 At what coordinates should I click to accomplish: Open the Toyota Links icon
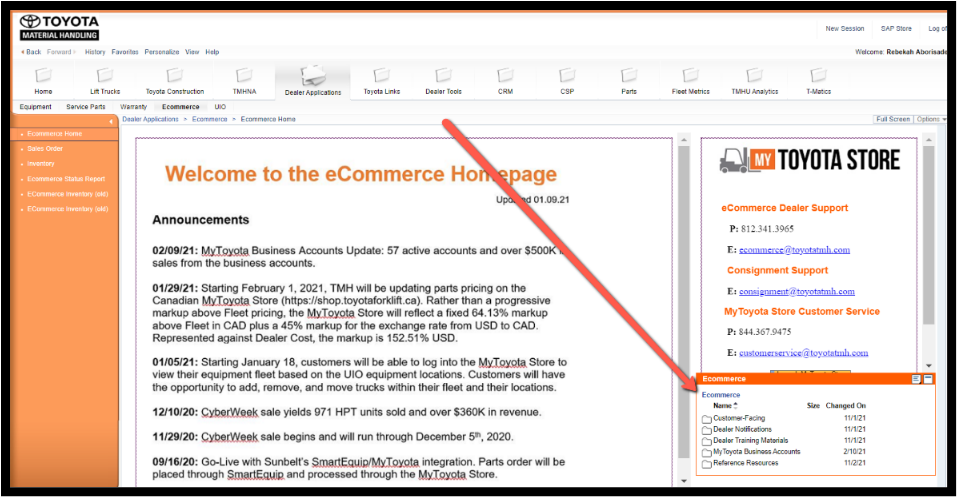pyautogui.click(x=381, y=76)
